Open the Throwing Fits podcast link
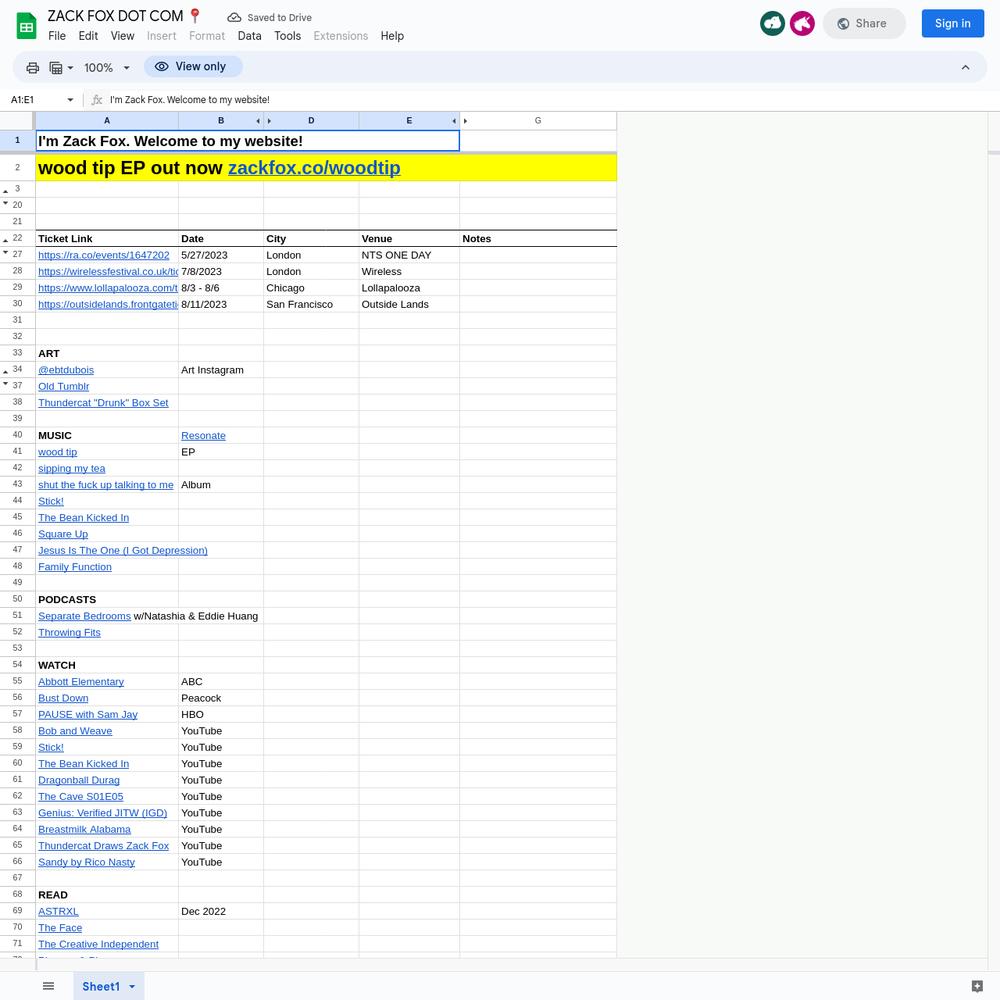Viewport: 1000px width, 1000px height. (x=70, y=633)
